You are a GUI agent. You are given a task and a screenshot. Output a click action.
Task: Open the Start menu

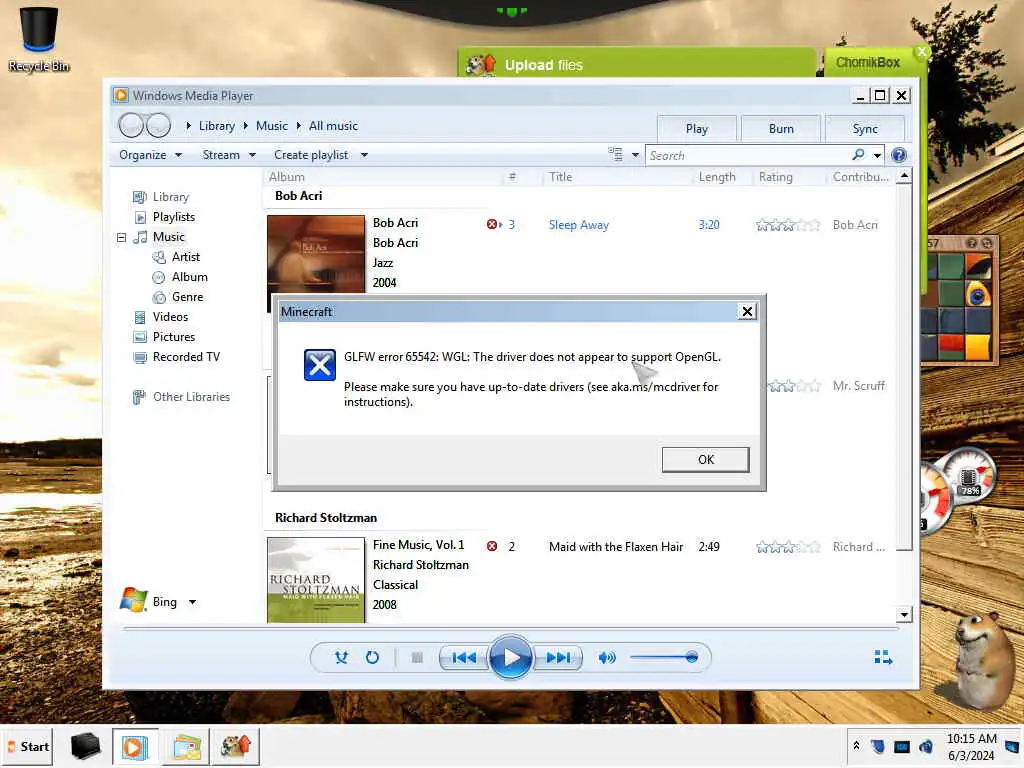(x=29, y=746)
